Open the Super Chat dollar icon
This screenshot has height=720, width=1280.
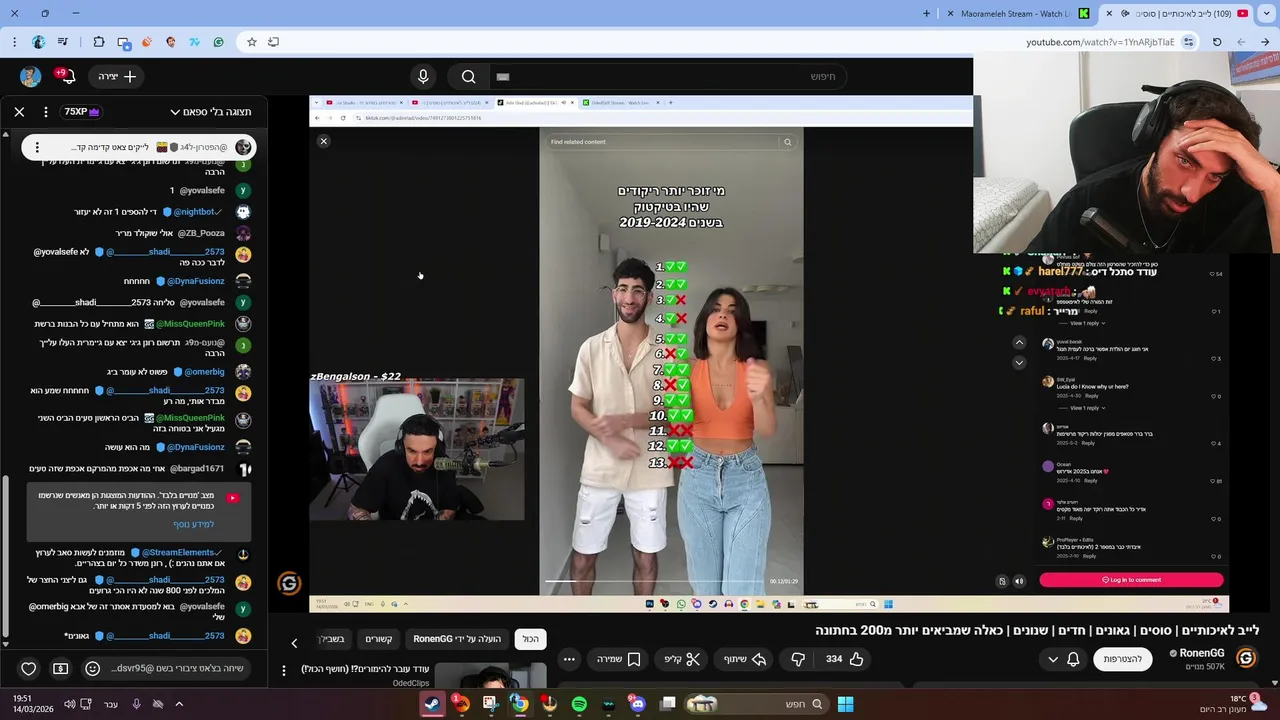60,669
